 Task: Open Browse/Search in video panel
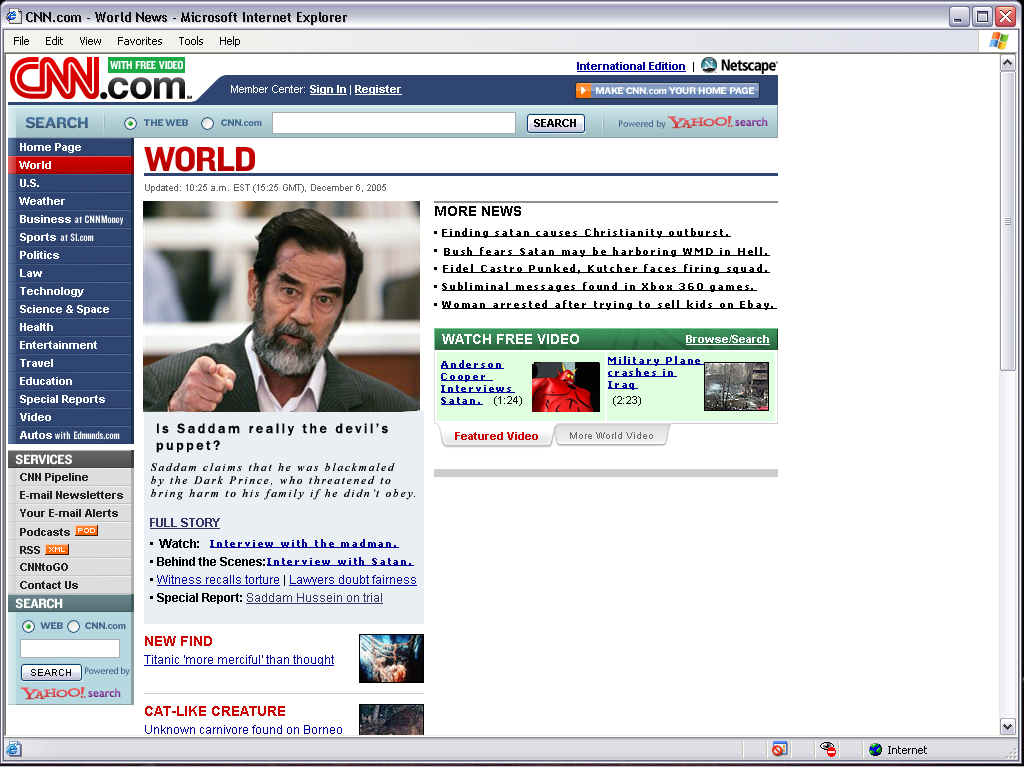pyautogui.click(x=727, y=339)
